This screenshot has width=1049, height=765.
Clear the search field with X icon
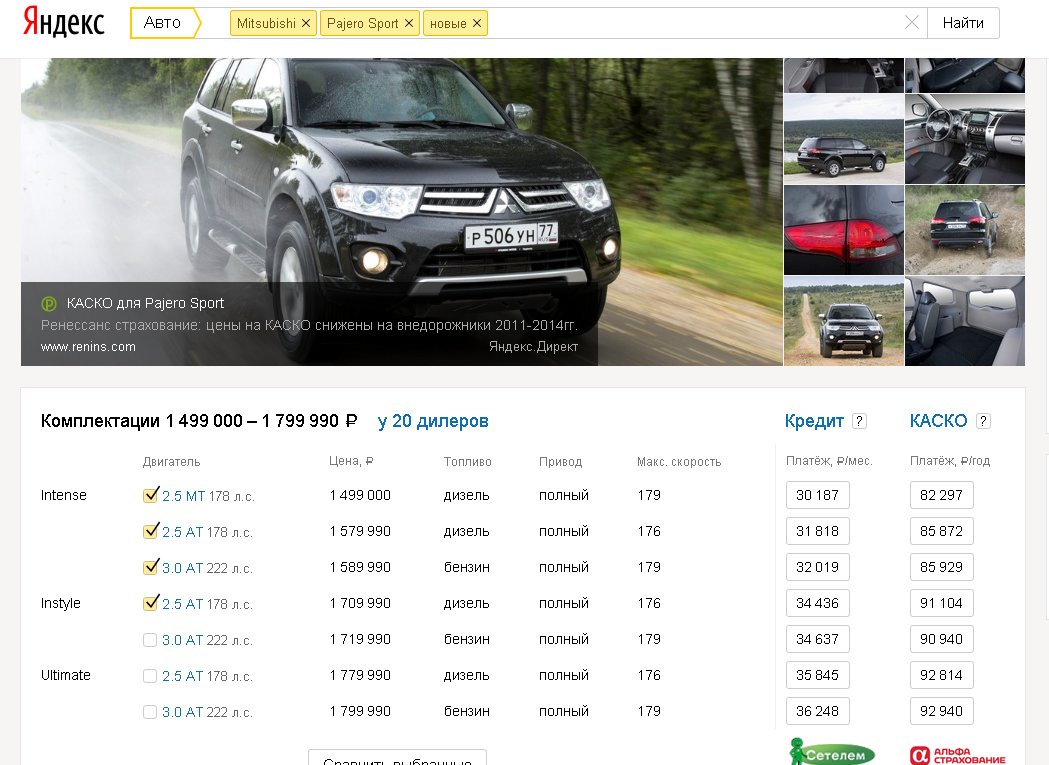point(911,23)
